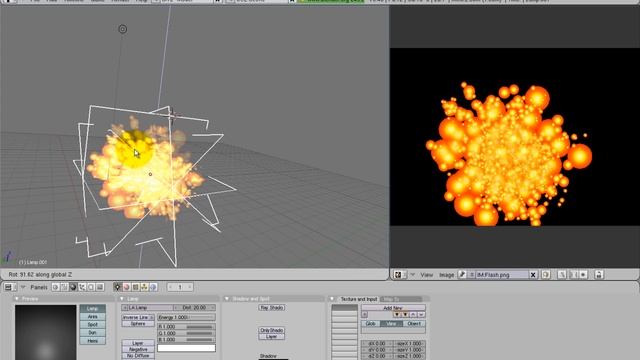Select the Lamp buttons sub-context icon

click(x=118, y=287)
